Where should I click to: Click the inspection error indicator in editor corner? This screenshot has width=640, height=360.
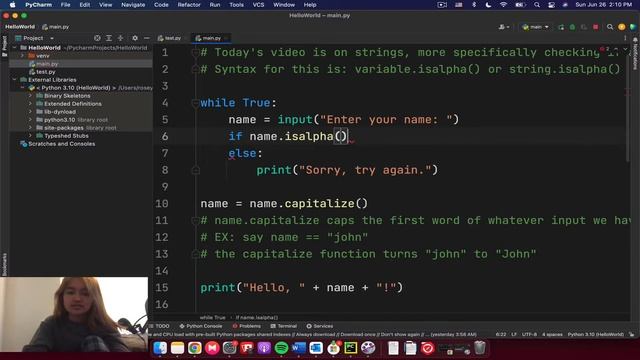604,49
